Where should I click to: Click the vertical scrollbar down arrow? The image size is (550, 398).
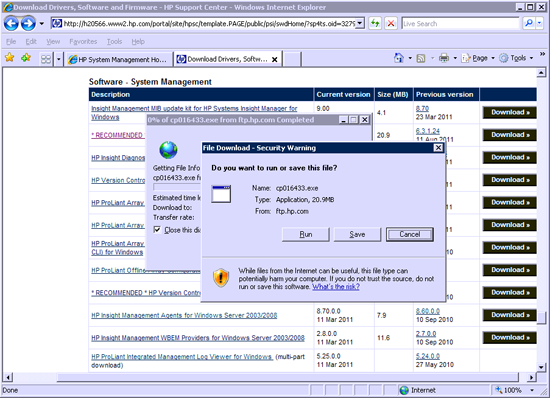541,367
